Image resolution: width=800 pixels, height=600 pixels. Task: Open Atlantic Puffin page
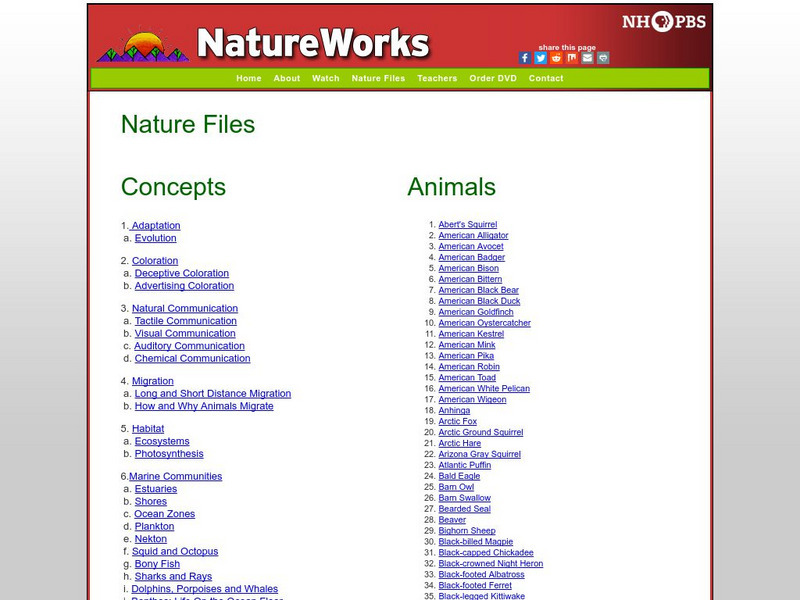point(465,465)
